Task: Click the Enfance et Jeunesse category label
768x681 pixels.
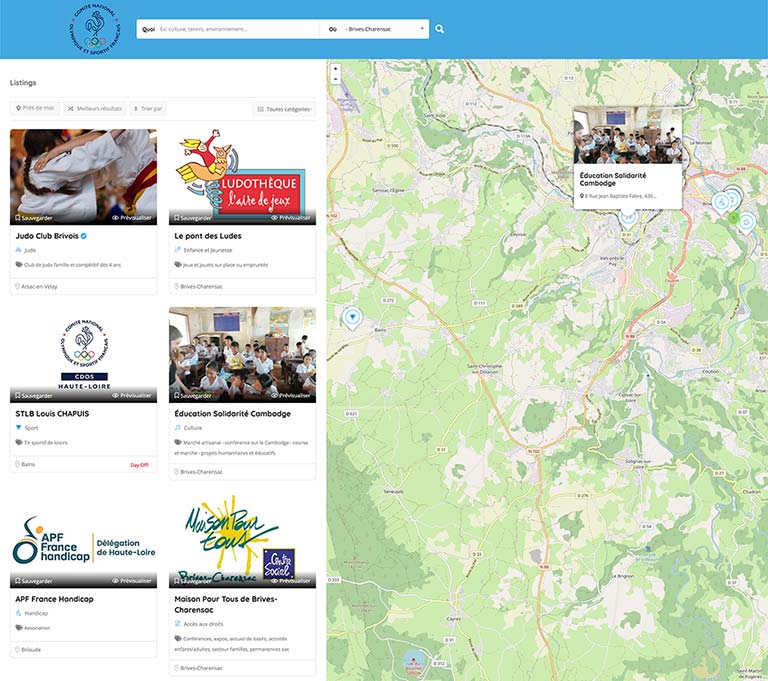Action: pos(208,250)
